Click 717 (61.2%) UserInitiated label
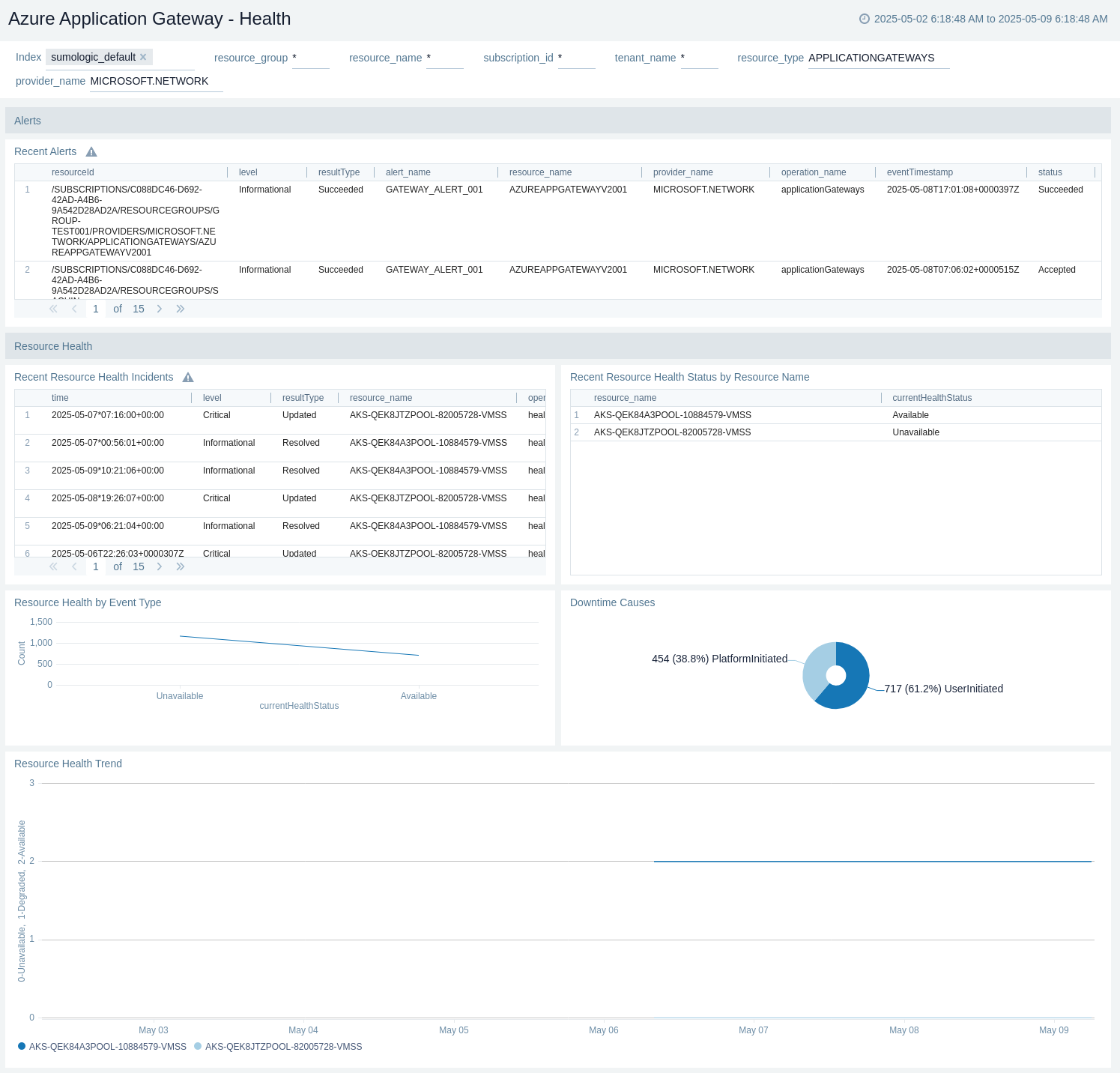 [943, 689]
